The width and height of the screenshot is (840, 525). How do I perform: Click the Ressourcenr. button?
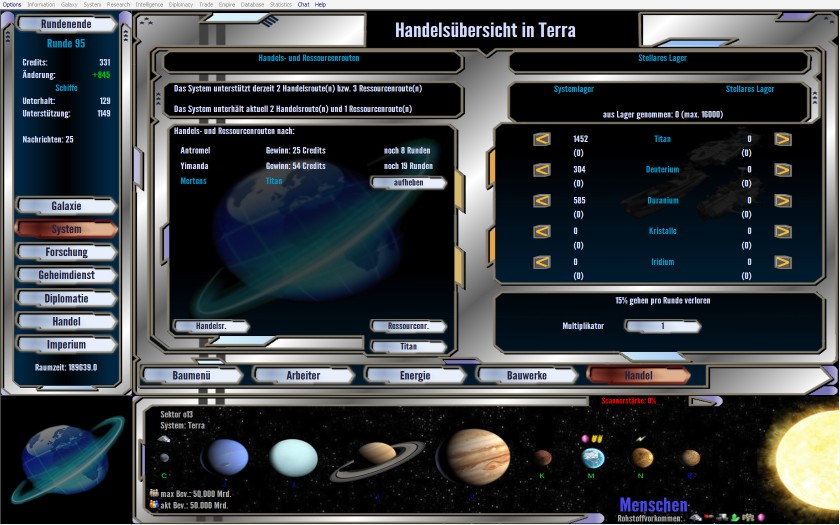[407, 326]
